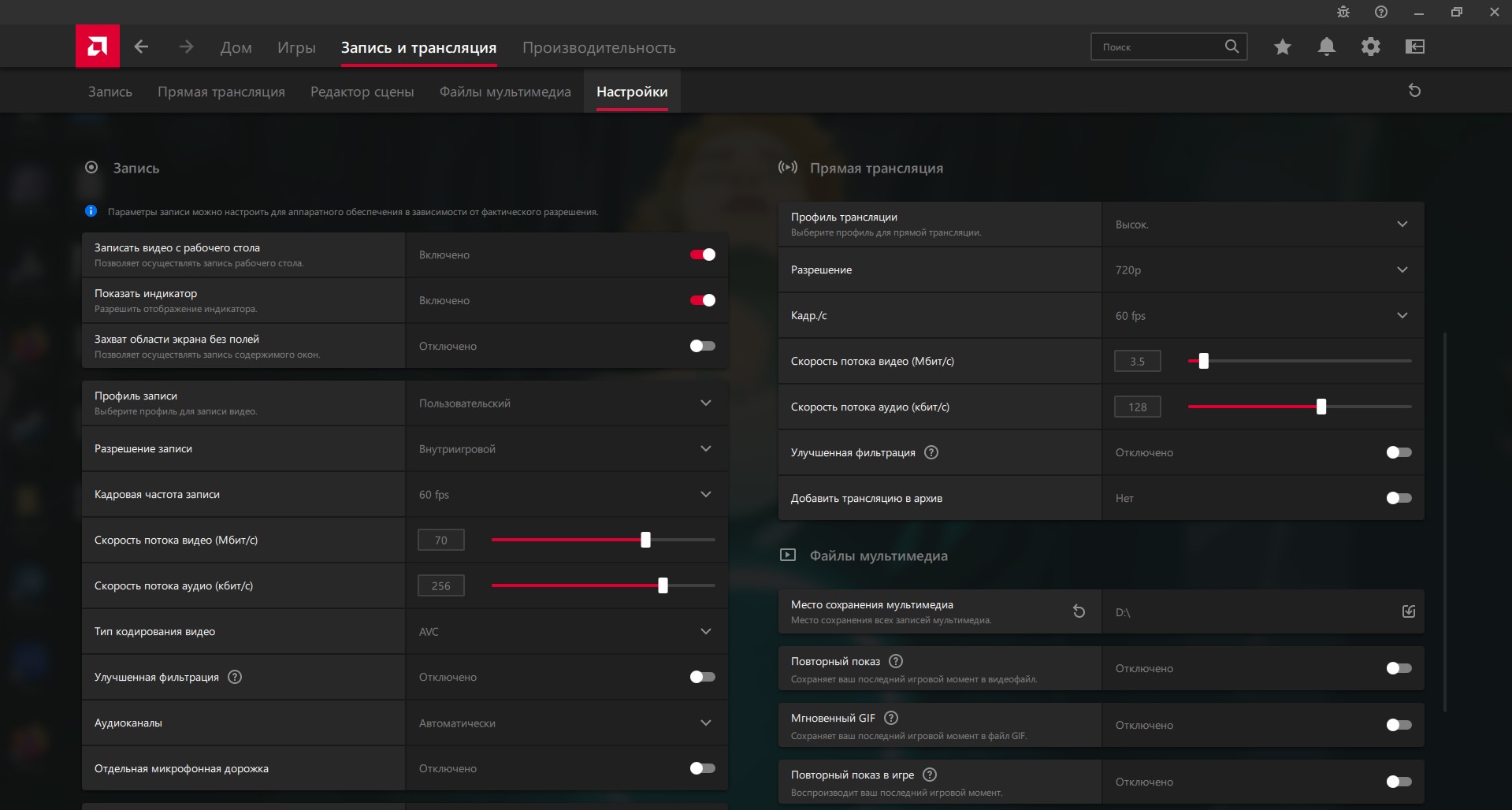Click the recording video bitrate slider handle
The height and width of the screenshot is (810, 1512).
646,540
